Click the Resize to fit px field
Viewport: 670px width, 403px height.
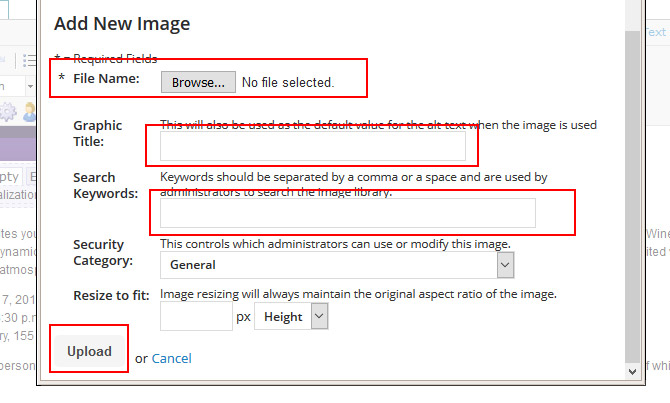(x=196, y=317)
